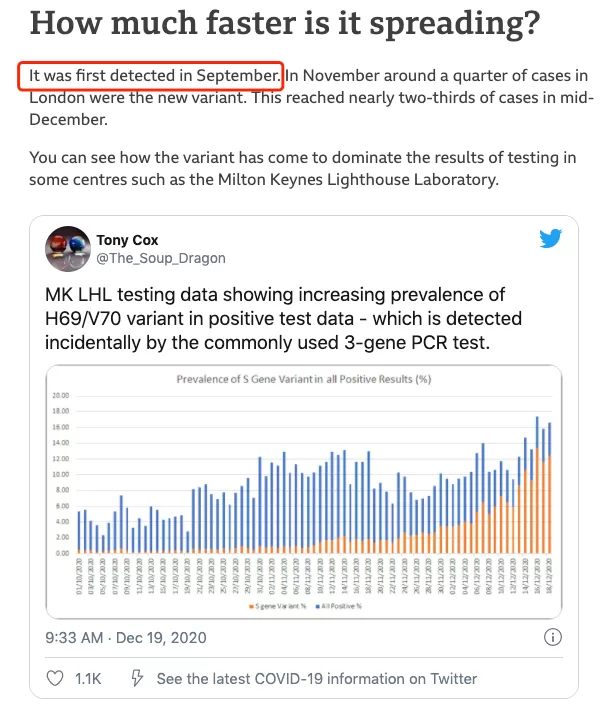Click the tweet text about MK LHL testing
Screen dimensions: 602x713
coord(283,319)
